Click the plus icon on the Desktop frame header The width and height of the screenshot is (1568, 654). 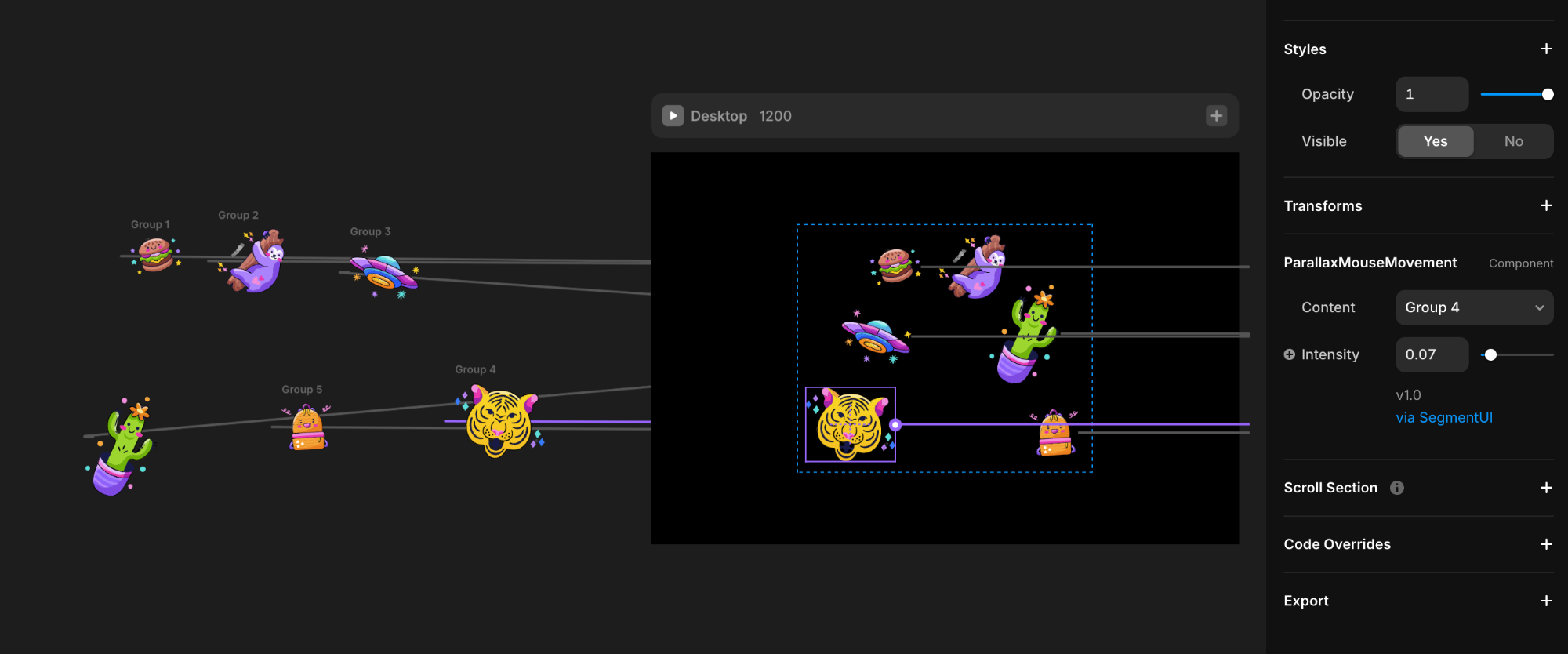coord(1216,116)
